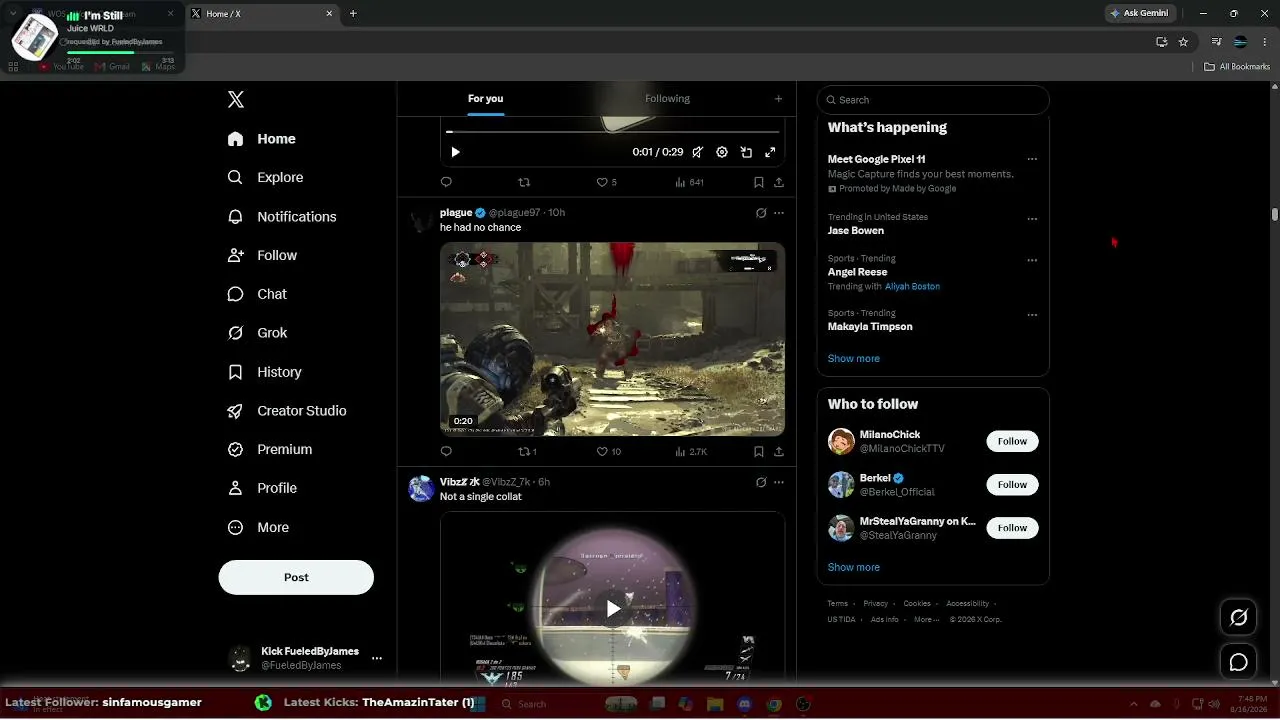Open the Terms footer link

click(x=837, y=604)
